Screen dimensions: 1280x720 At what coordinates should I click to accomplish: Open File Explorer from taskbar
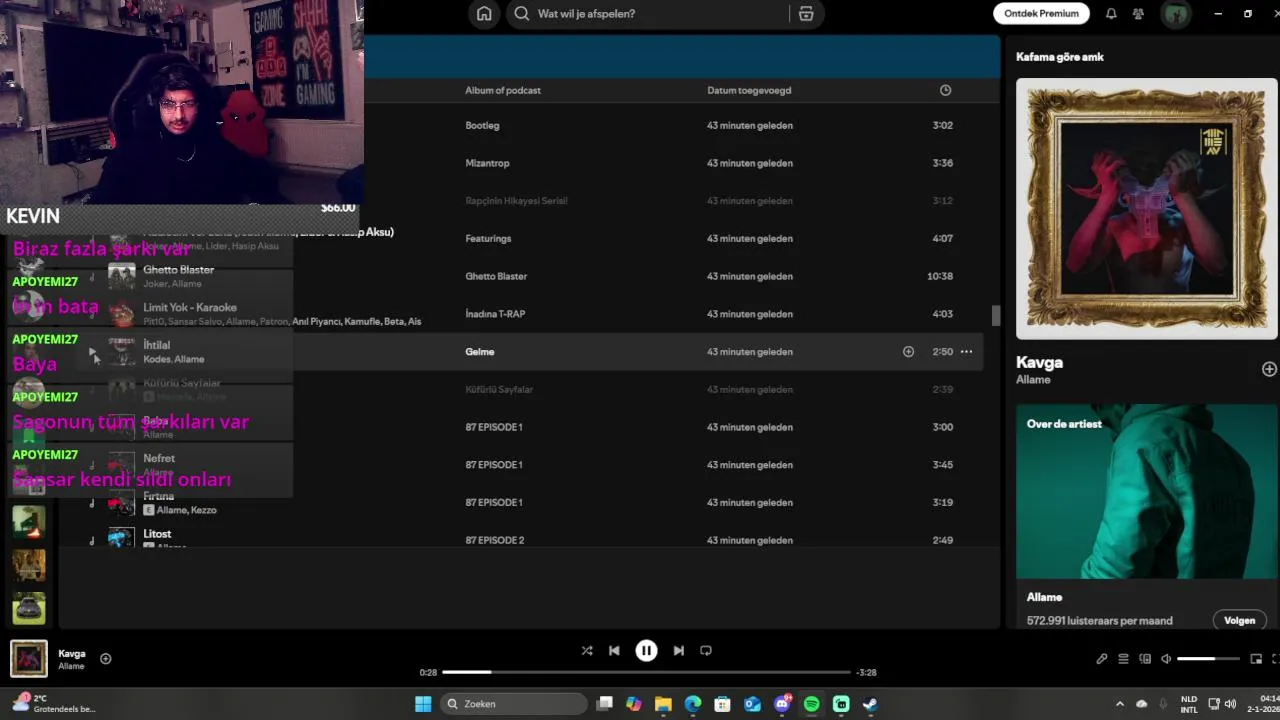pos(663,704)
